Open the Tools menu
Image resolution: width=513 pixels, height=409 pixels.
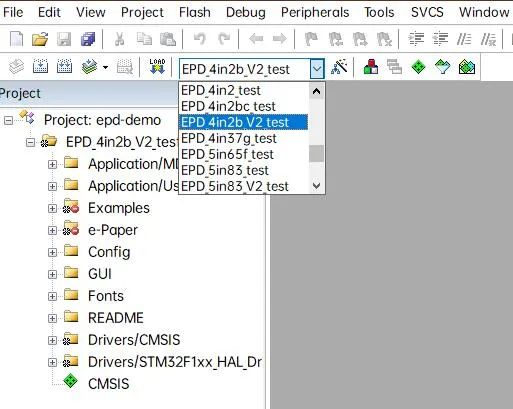[x=379, y=12]
